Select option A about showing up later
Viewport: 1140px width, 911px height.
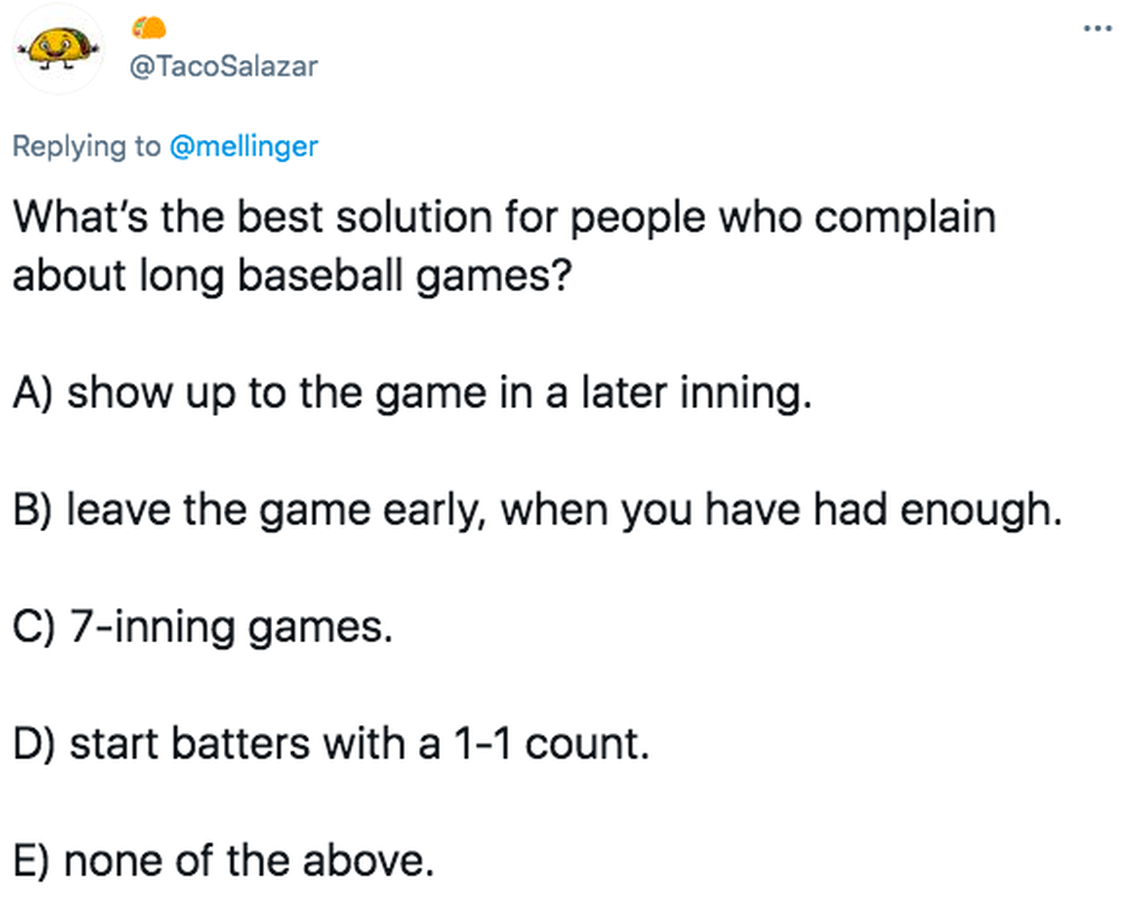(x=411, y=394)
